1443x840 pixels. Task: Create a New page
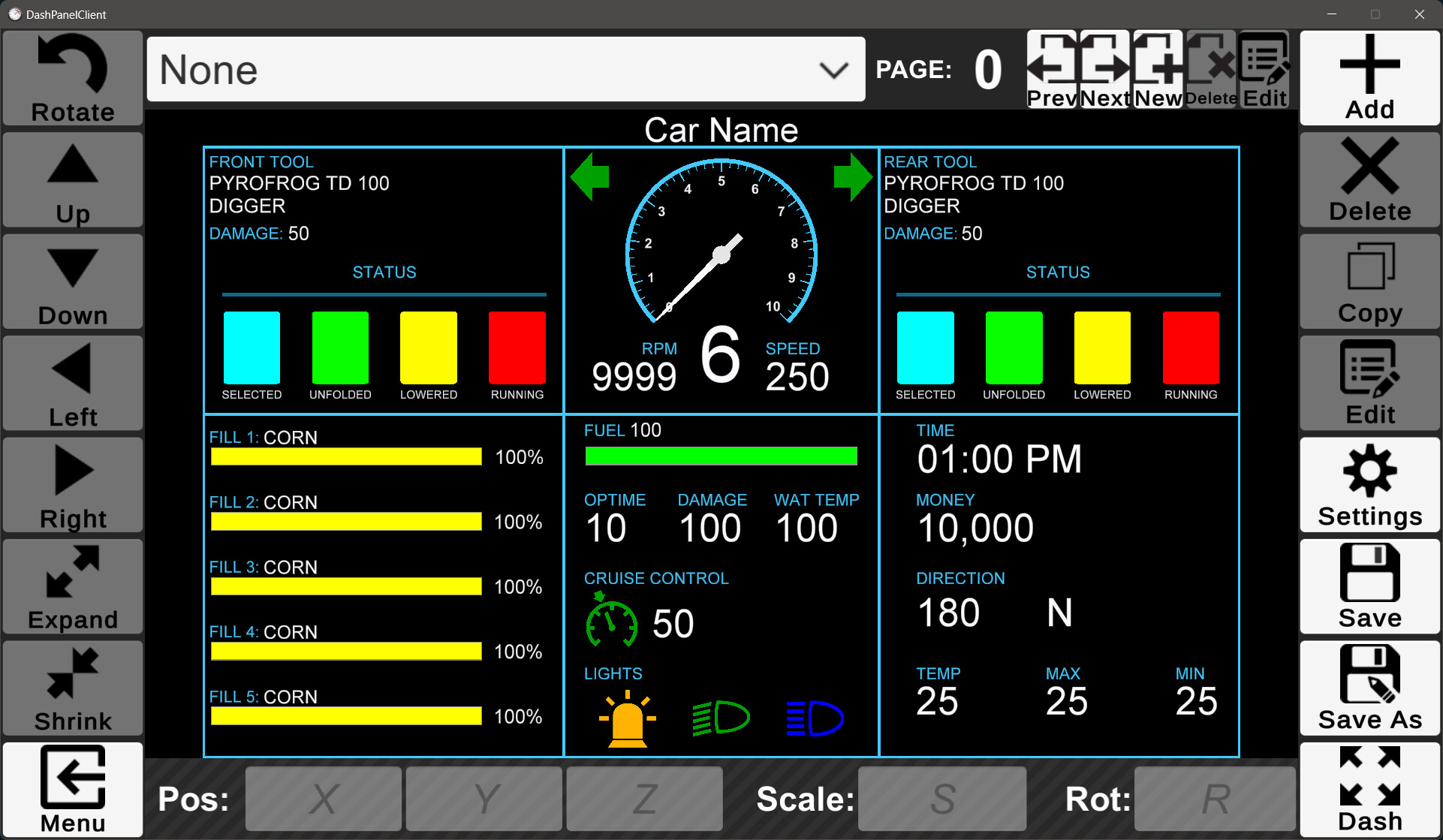(1158, 68)
